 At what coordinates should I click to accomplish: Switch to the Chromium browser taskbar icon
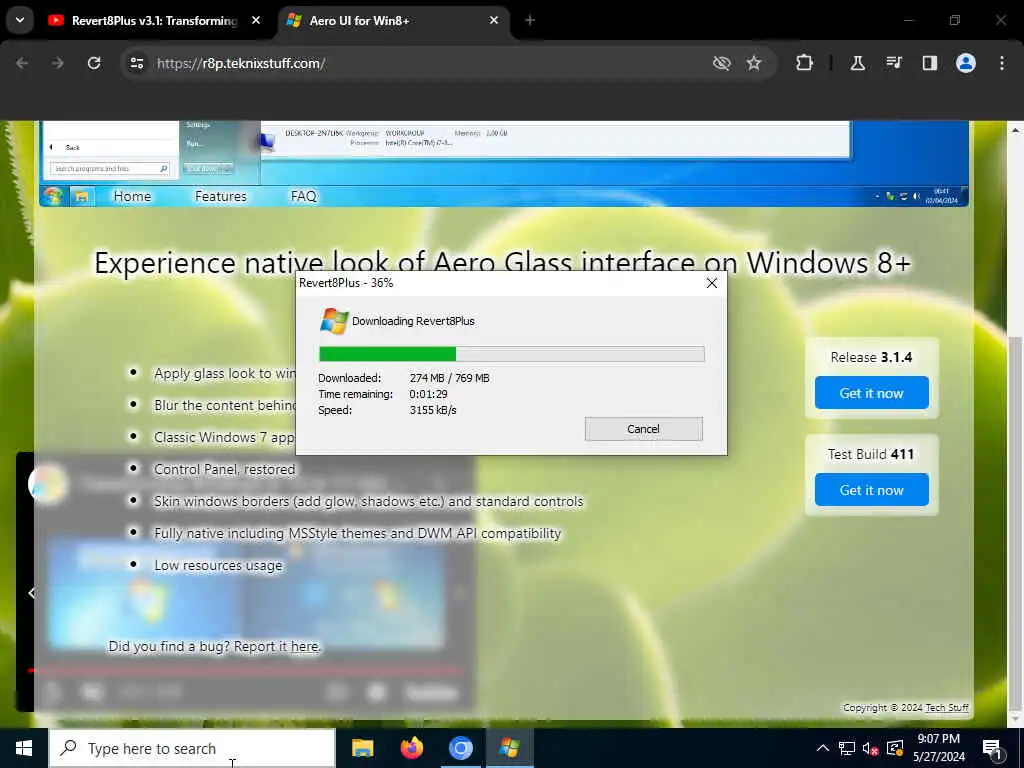[460, 748]
